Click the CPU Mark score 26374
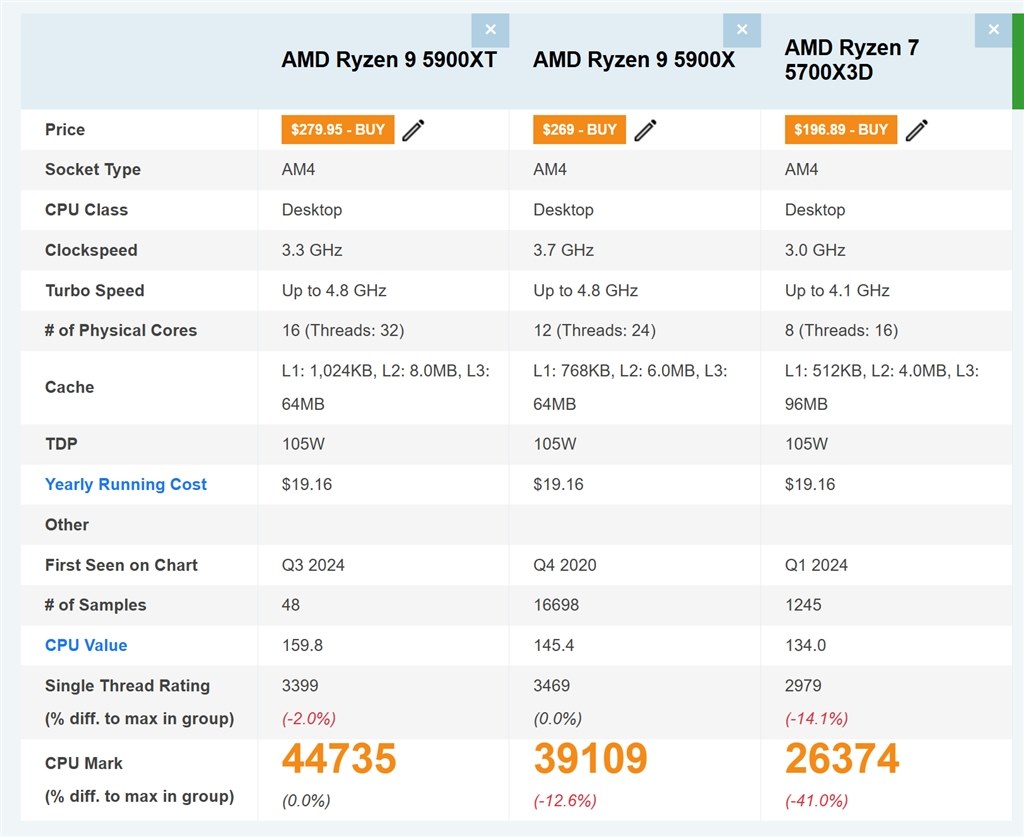 click(842, 759)
